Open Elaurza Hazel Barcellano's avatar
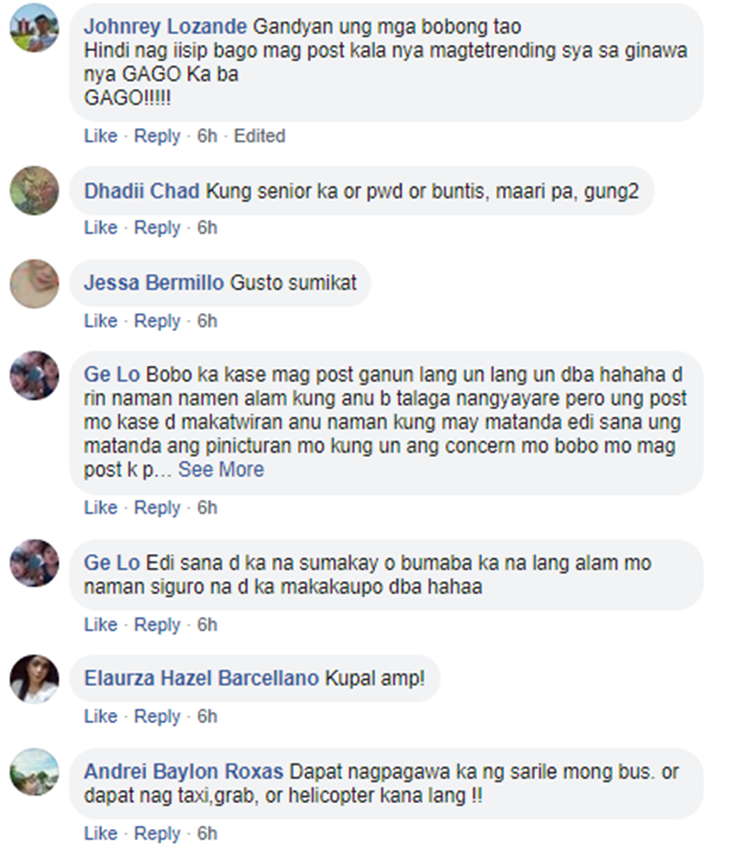Viewport: 750px width, 852px height. coord(34,679)
